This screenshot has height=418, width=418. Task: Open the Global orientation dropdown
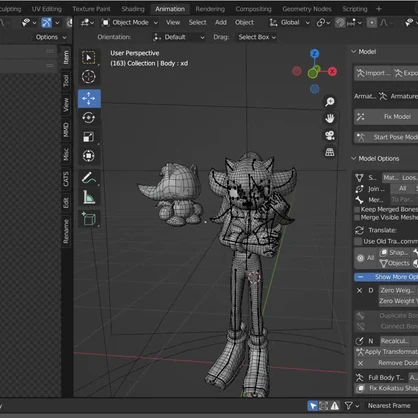pyautogui.click(x=289, y=23)
